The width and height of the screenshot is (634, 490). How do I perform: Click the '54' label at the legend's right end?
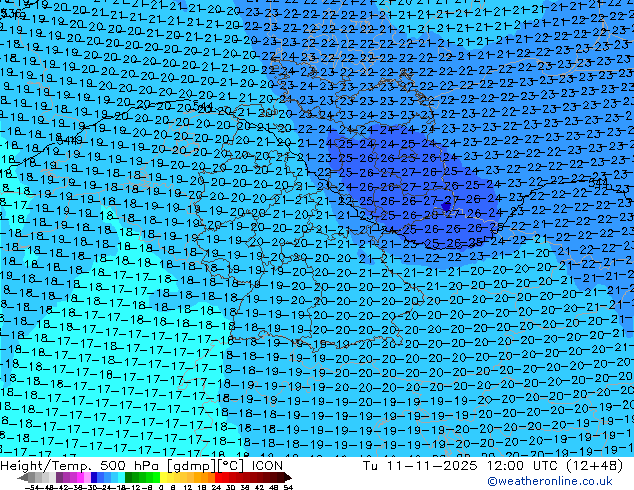pos(288,487)
